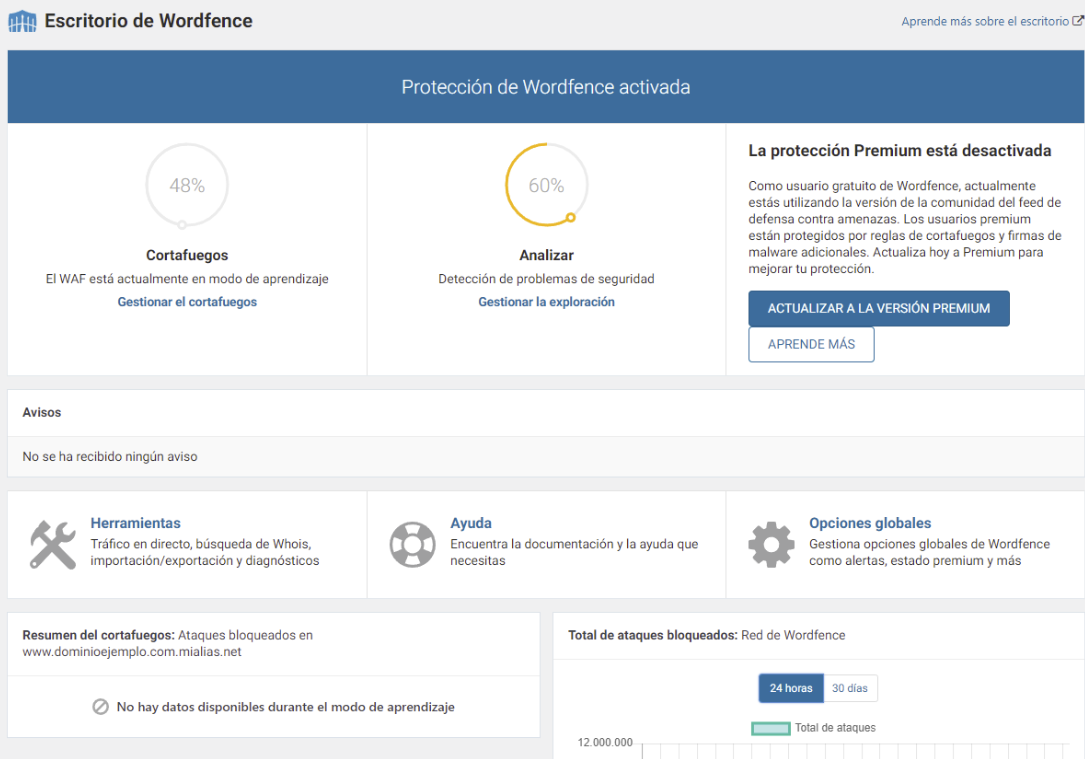
Task: Click 'No hay datos disponibles durante el modo de aprendizaje'
Action: point(286,707)
